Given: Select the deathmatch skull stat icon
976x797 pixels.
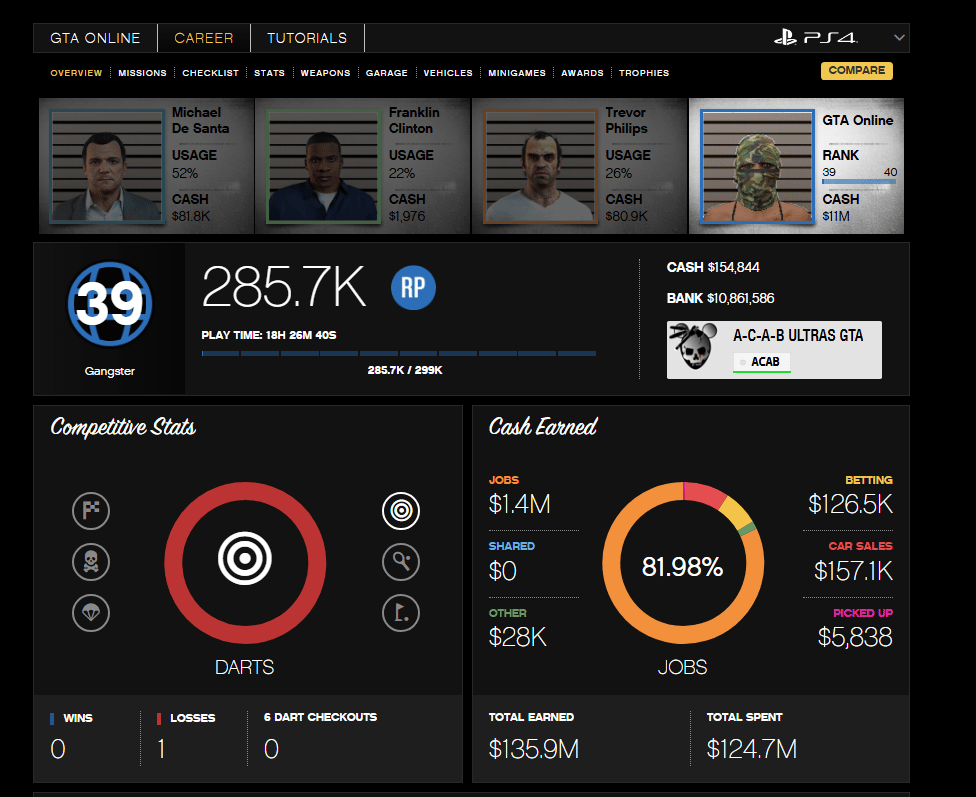Looking at the screenshot, I should 91,562.
